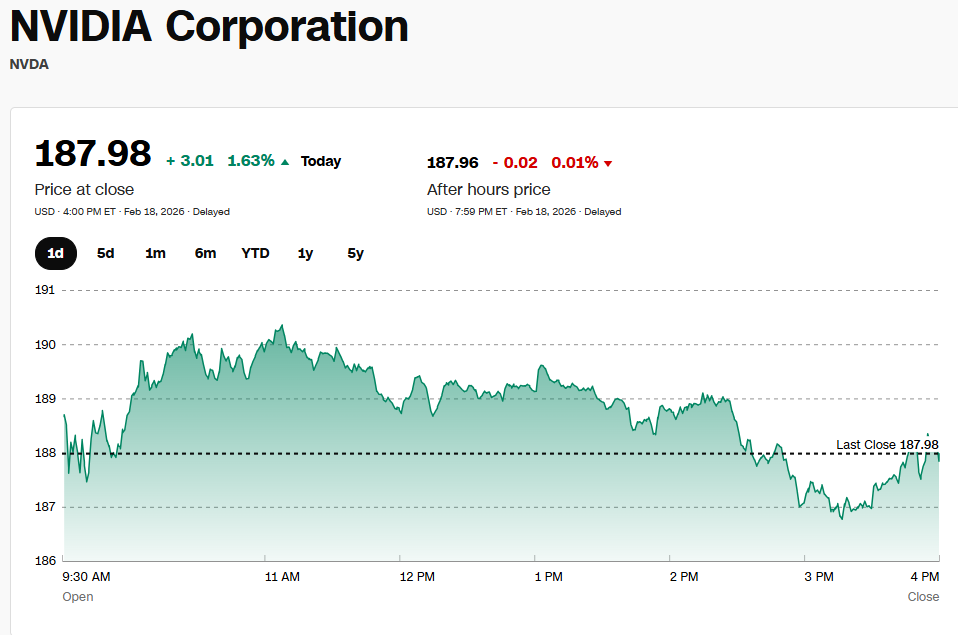958x635 pixels.
Task: Click the NVIDIA Corporation heading
Action: coord(209,26)
